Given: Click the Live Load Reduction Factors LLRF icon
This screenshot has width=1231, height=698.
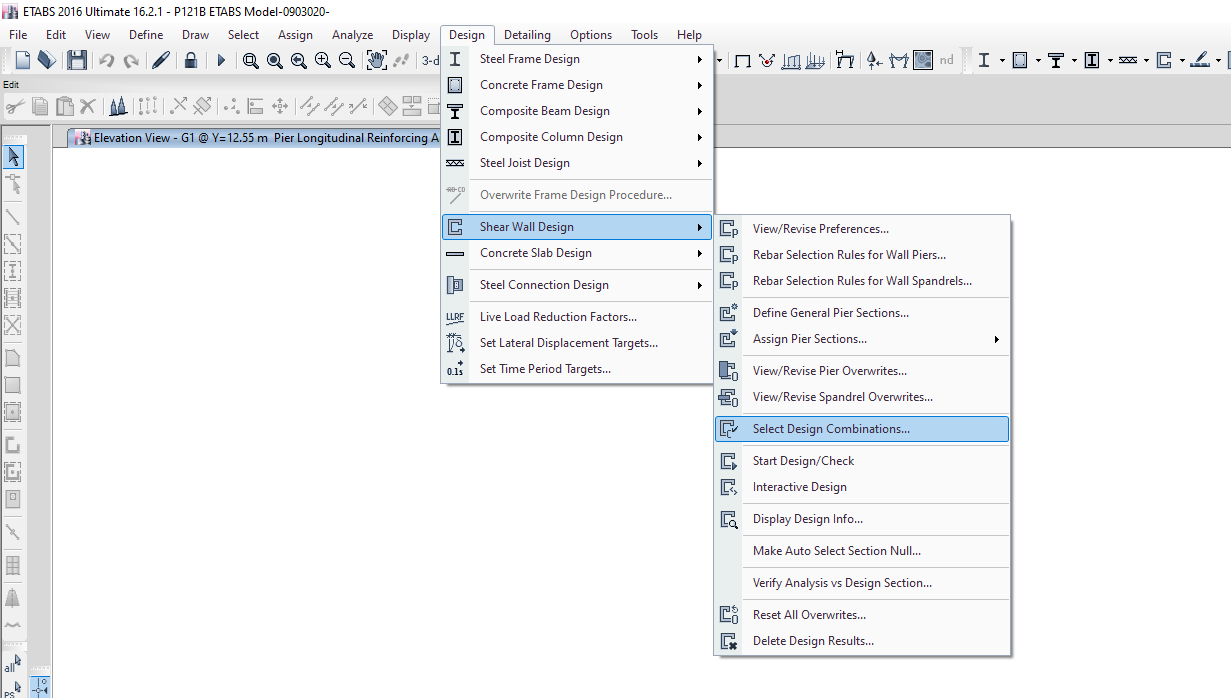Looking at the screenshot, I should (x=455, y=317).
